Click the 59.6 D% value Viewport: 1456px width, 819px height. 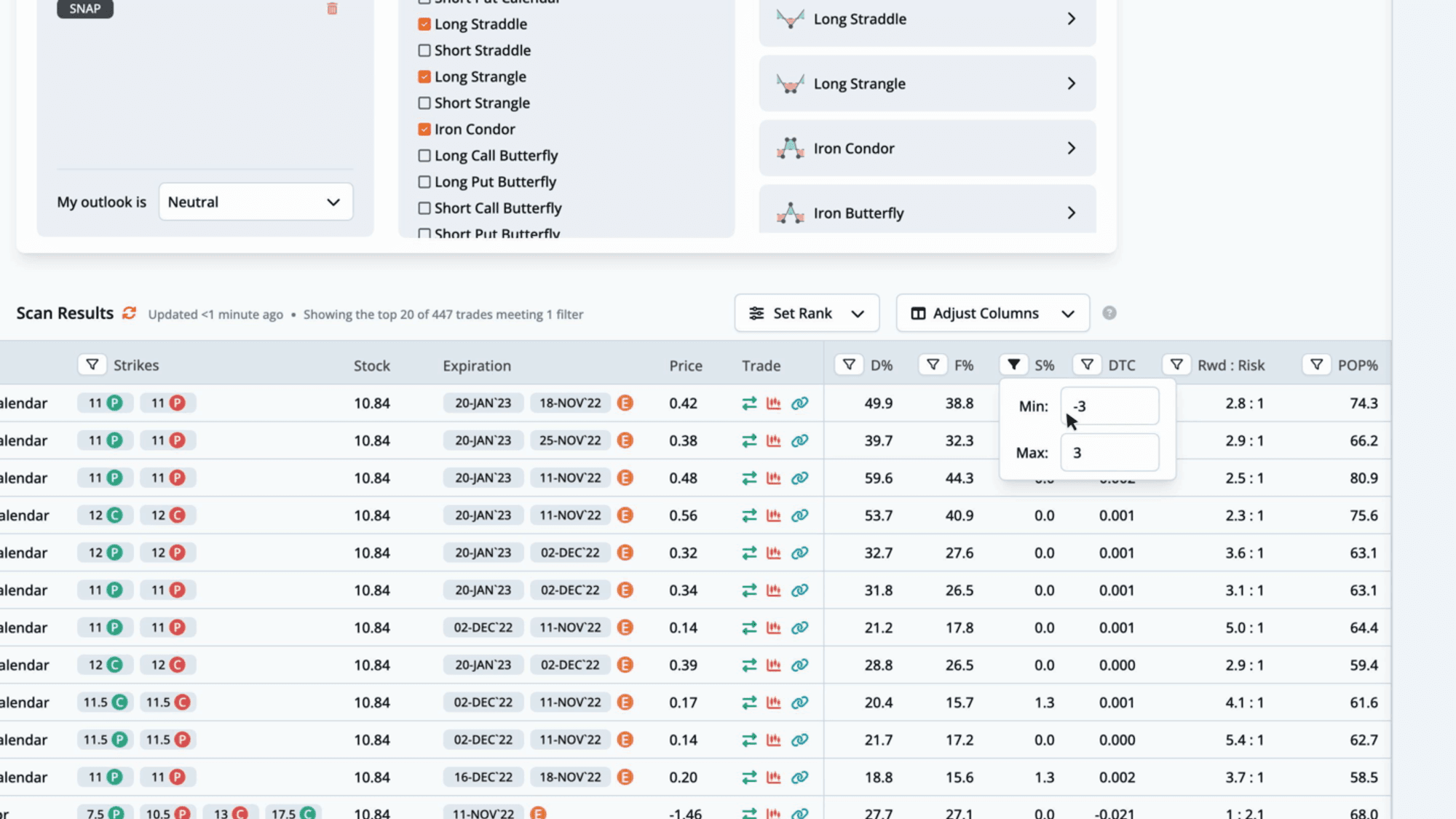[x=879, y=478]
